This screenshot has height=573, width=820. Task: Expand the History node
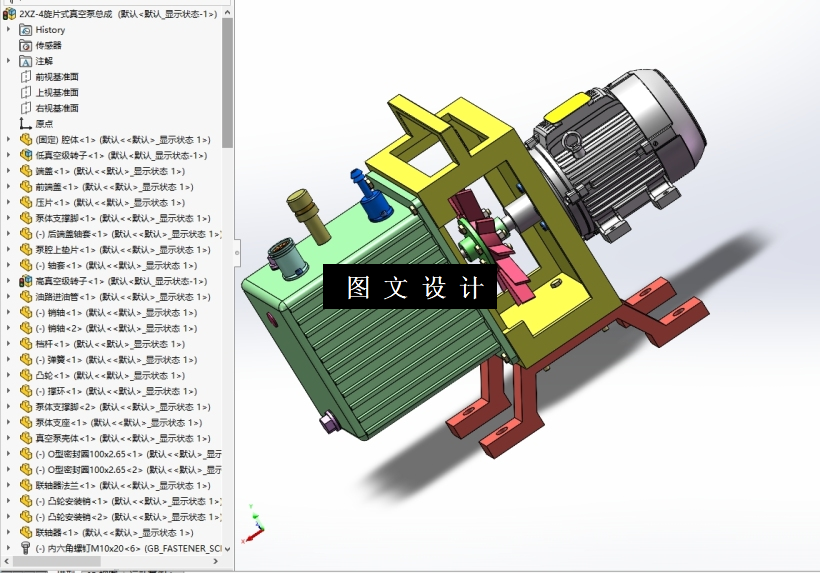click(8, 30)
